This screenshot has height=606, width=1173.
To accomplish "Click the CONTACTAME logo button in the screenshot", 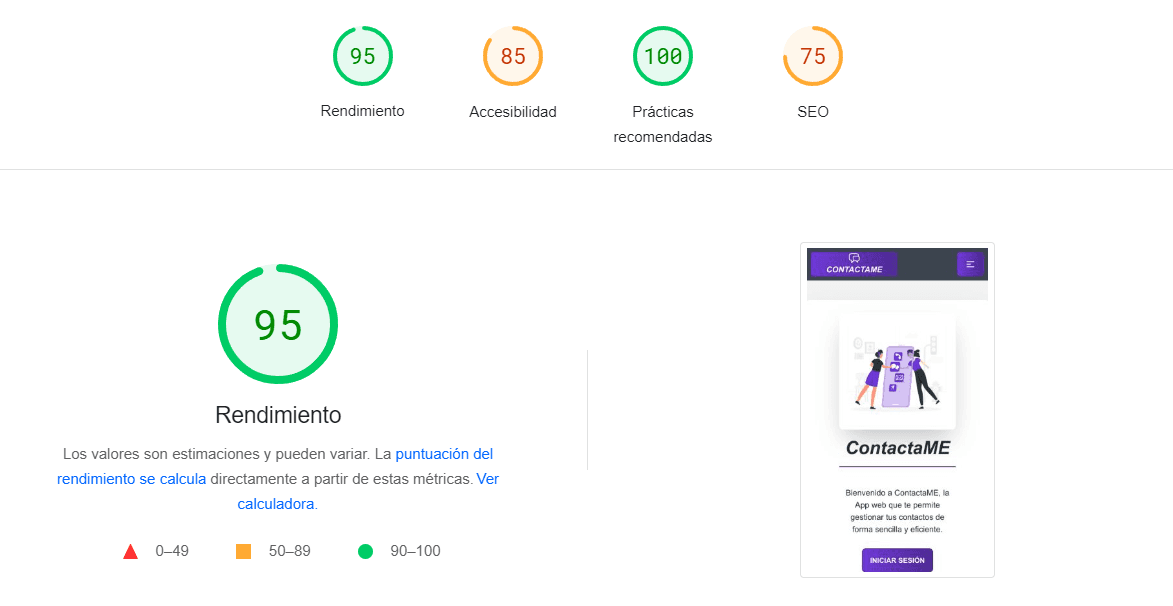I will click(854, 264).
